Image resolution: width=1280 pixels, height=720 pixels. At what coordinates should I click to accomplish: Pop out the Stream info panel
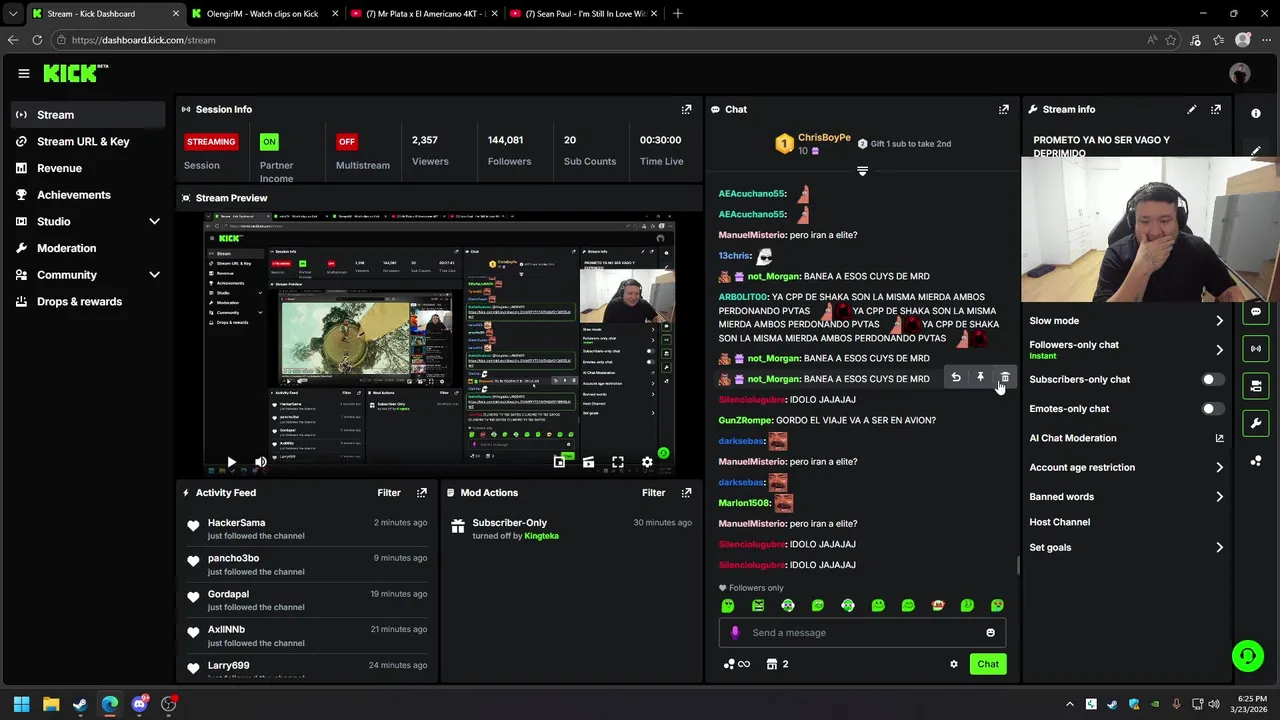click(1215, 109)
